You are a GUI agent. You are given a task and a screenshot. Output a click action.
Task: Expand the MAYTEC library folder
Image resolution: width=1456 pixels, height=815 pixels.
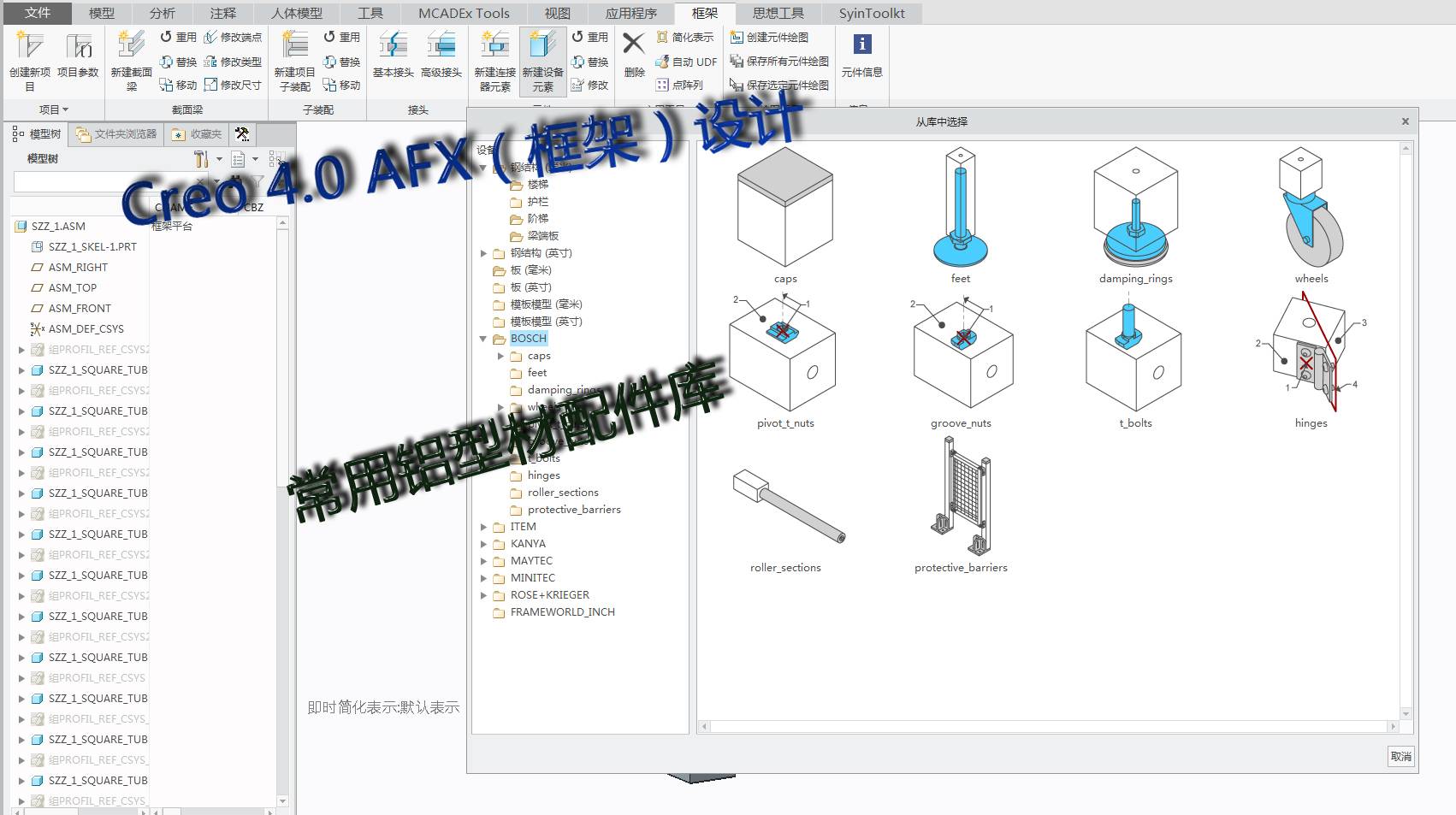483,561
